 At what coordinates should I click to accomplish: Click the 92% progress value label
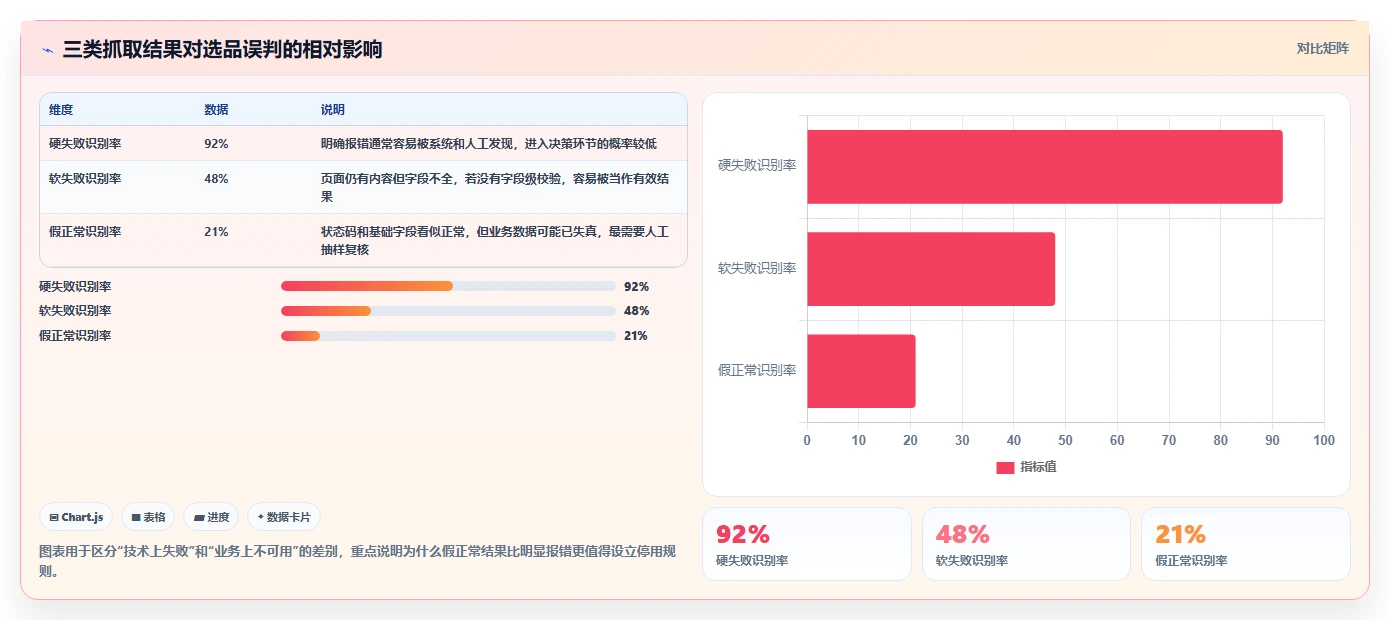tap(636, 287)
